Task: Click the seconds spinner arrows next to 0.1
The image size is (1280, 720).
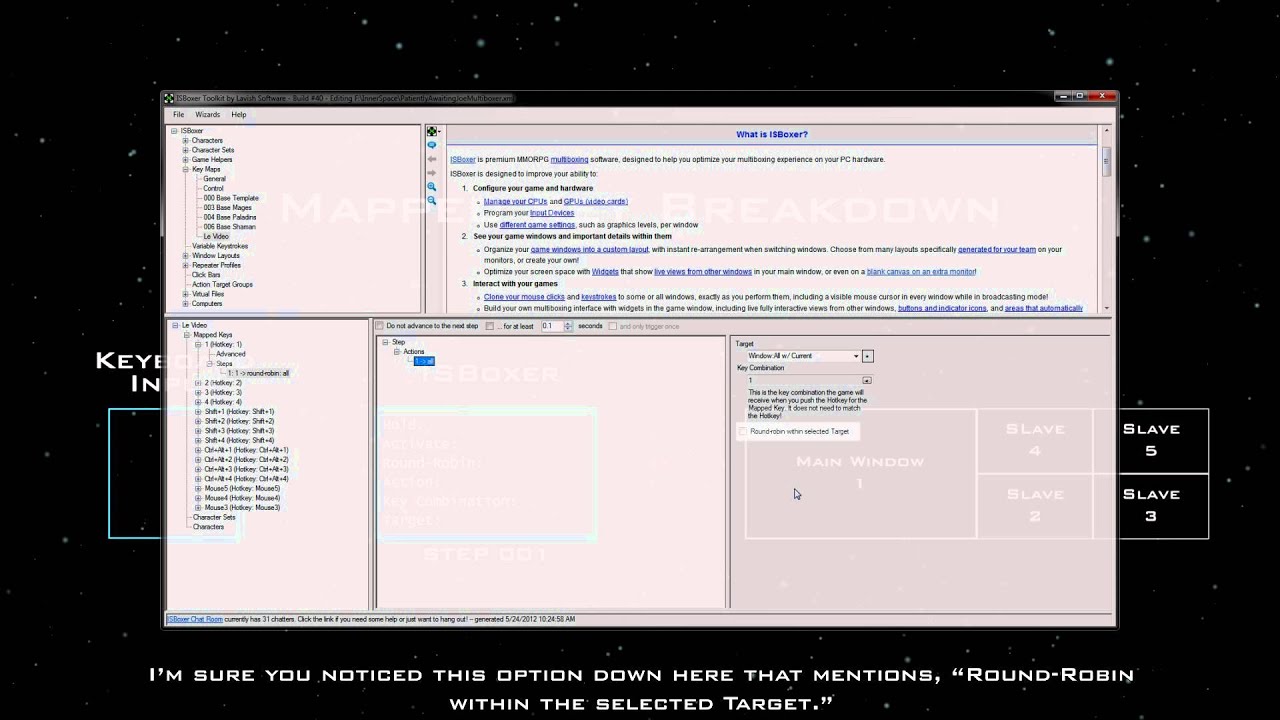Action: point(569,326)
